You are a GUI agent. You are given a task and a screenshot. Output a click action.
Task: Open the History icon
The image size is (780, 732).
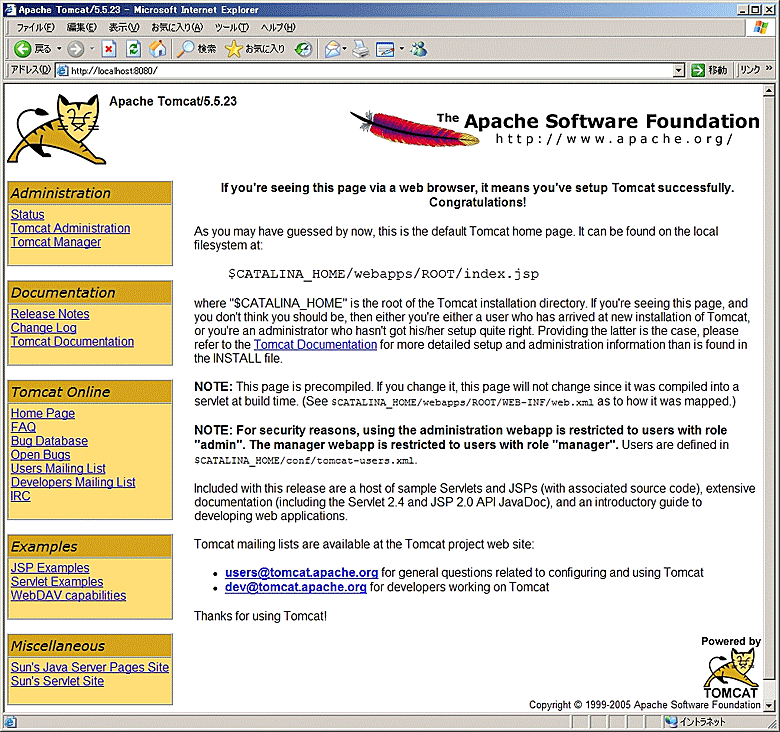pyautogui.click(x=303, y=49)
